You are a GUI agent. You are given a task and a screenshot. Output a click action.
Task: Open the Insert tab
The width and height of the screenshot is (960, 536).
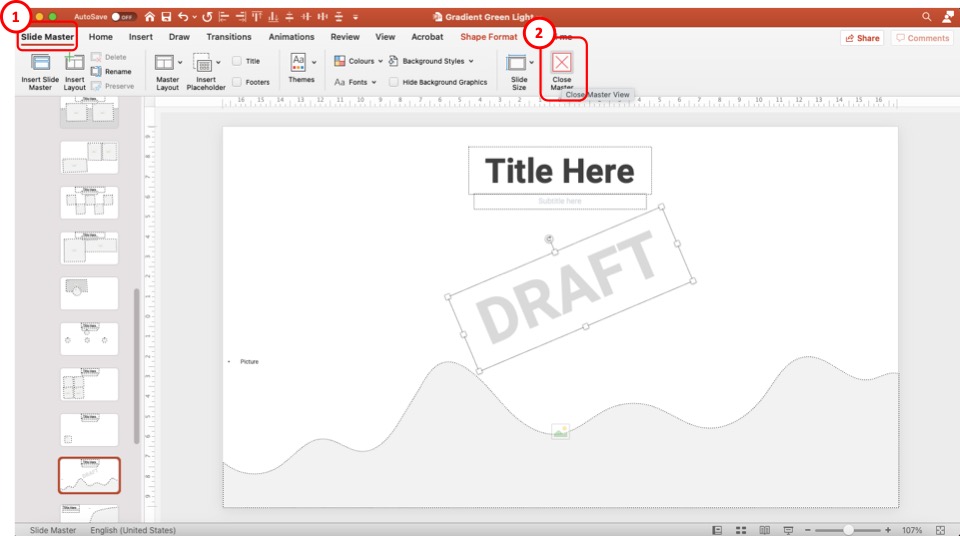[x=141, y=37]
